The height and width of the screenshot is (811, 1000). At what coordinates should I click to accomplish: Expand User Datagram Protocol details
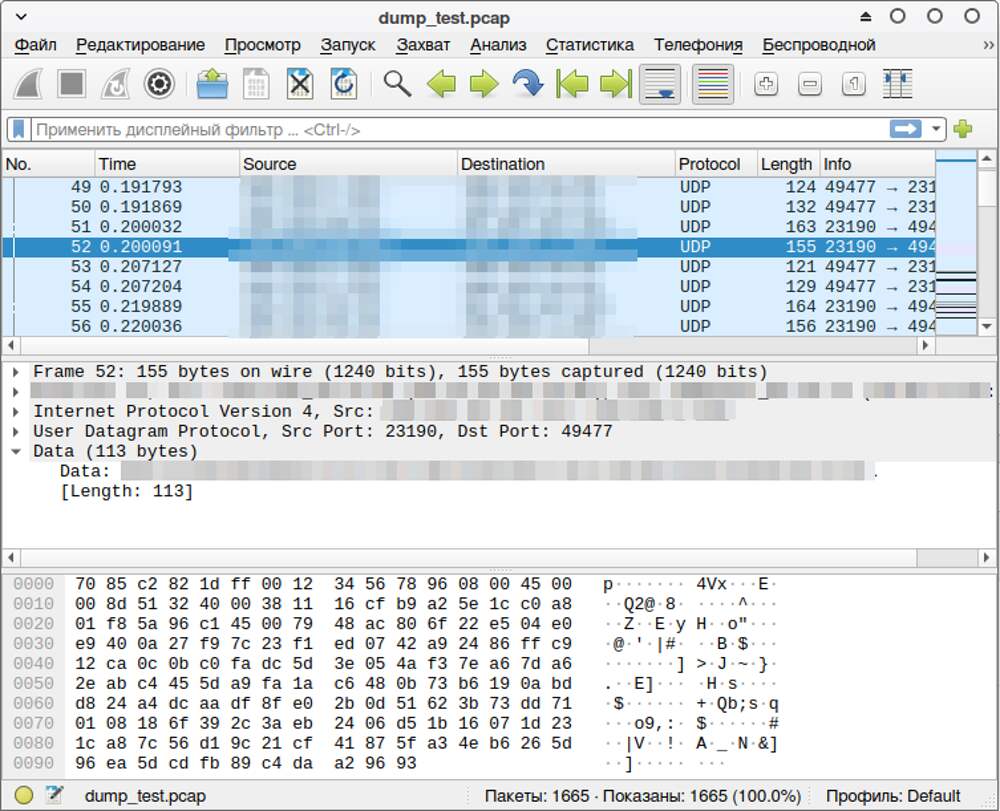[x=16, y=432]
